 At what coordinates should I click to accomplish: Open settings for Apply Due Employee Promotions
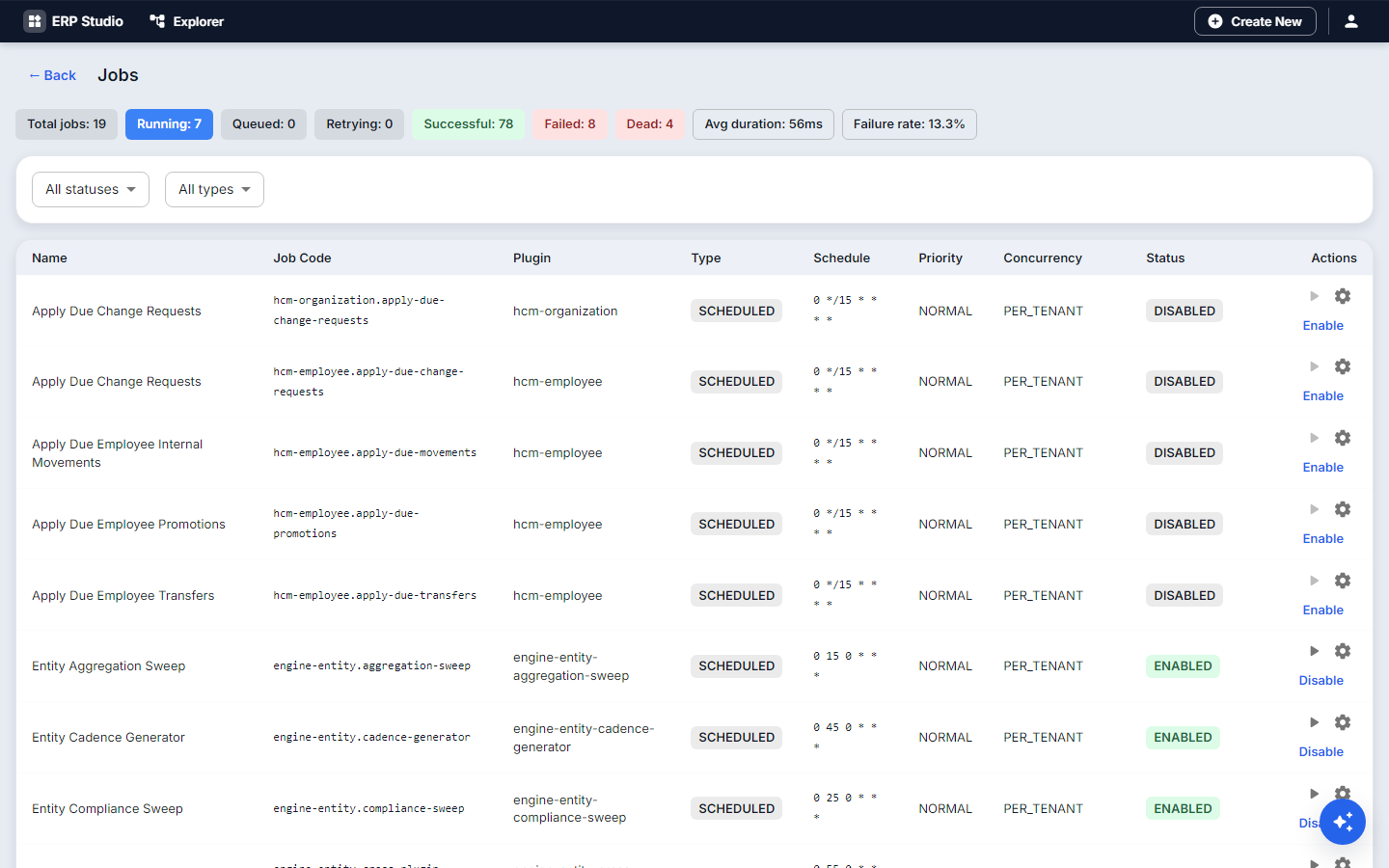click(x=1343, y=509)
